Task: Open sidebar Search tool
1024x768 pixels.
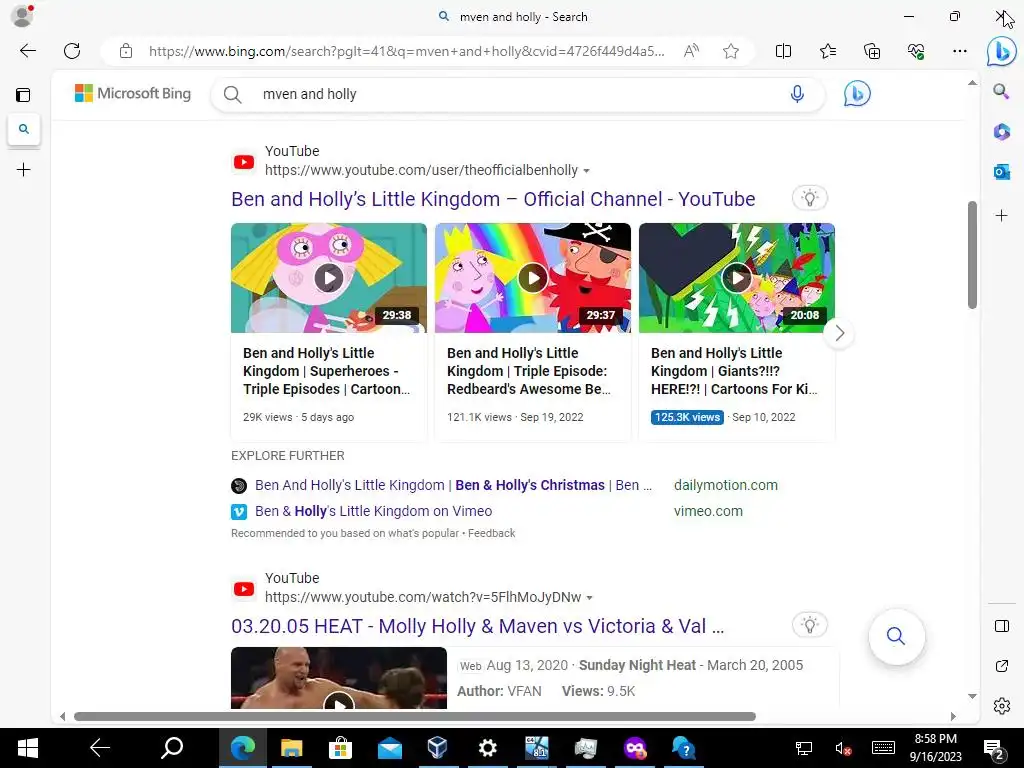Action: coord(1001,91)
